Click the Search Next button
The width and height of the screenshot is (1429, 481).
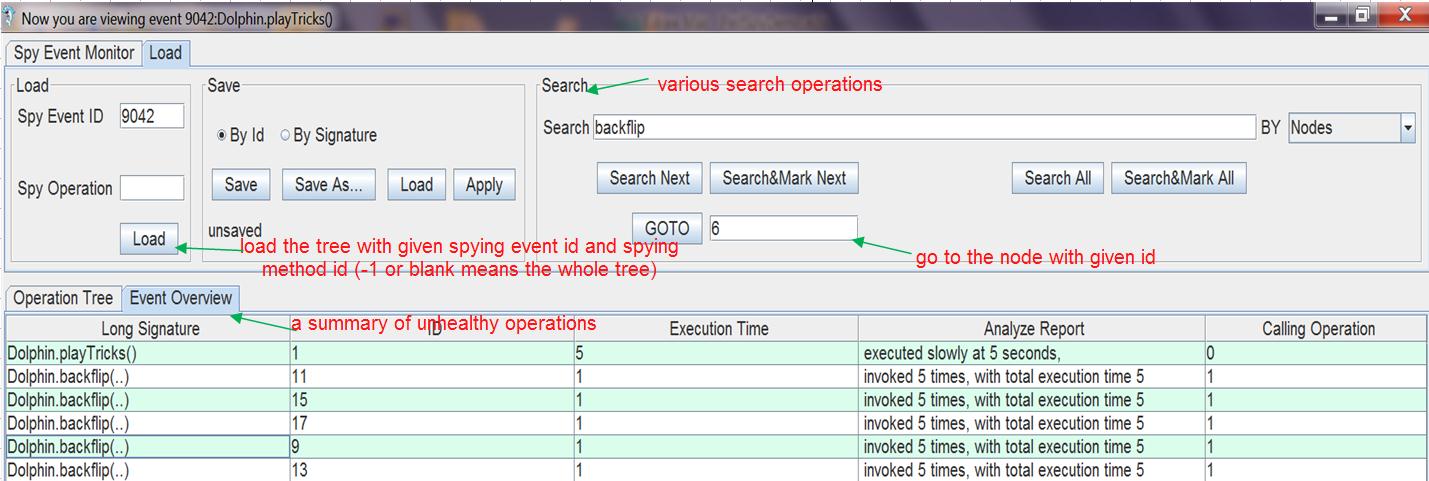650,178
